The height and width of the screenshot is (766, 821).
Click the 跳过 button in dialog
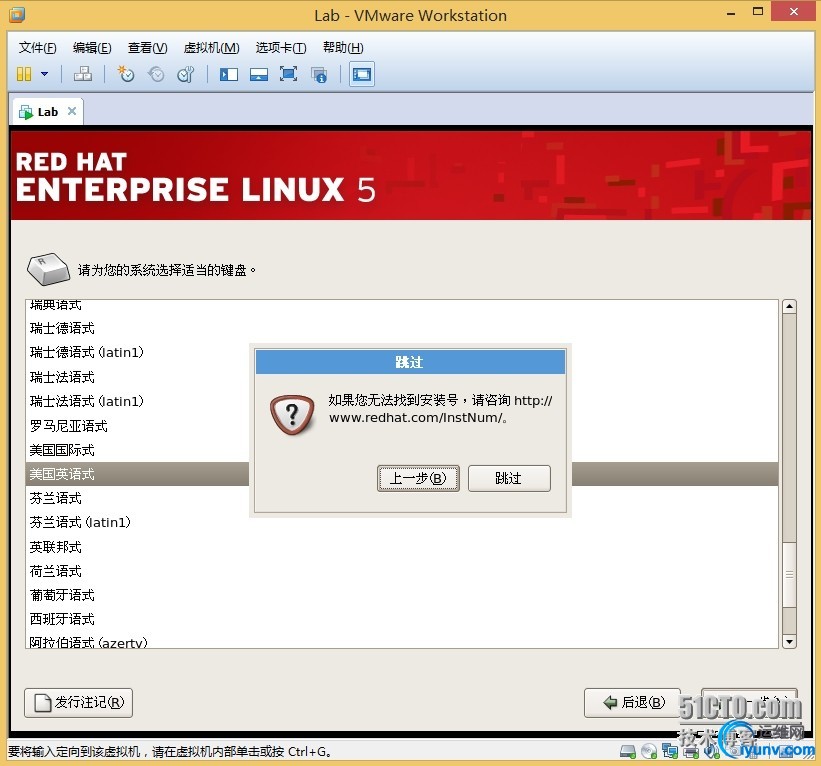(x=509, y=478)
